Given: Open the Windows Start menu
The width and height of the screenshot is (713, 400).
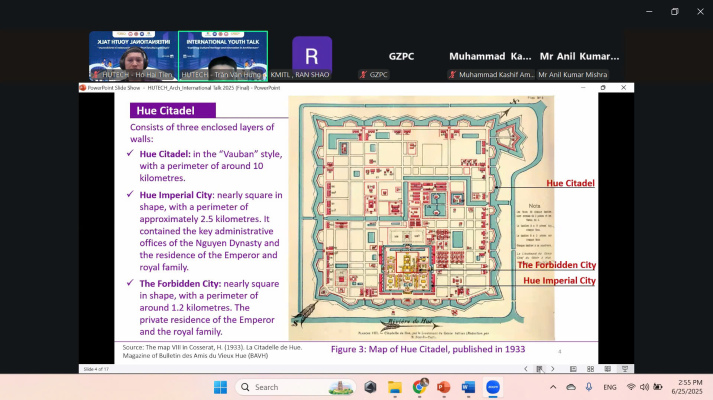Looking at the screenshot, I should (x=220, y=387).
